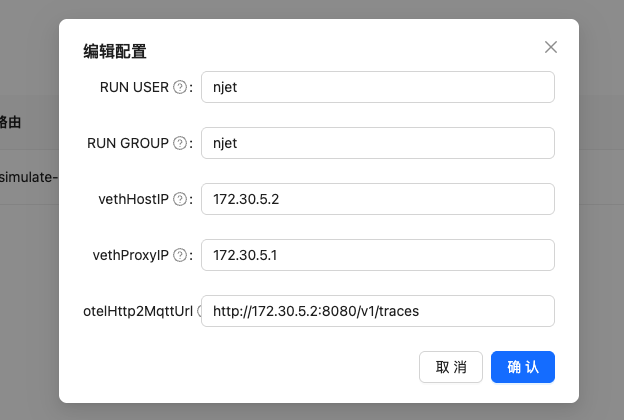Click the vethHostIP label text
The width and height of the screenshot is (624, 420).
pos(135,199)
